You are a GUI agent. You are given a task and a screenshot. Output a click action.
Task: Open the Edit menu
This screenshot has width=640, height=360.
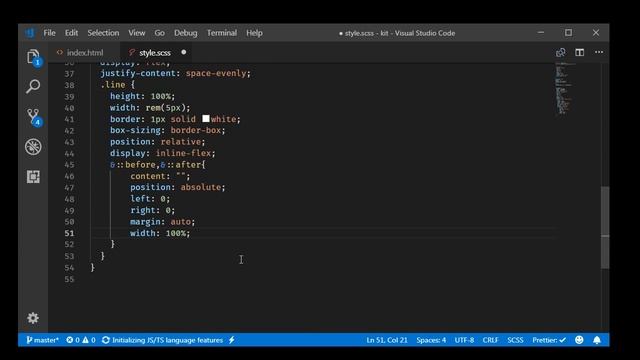coord(71,33)
